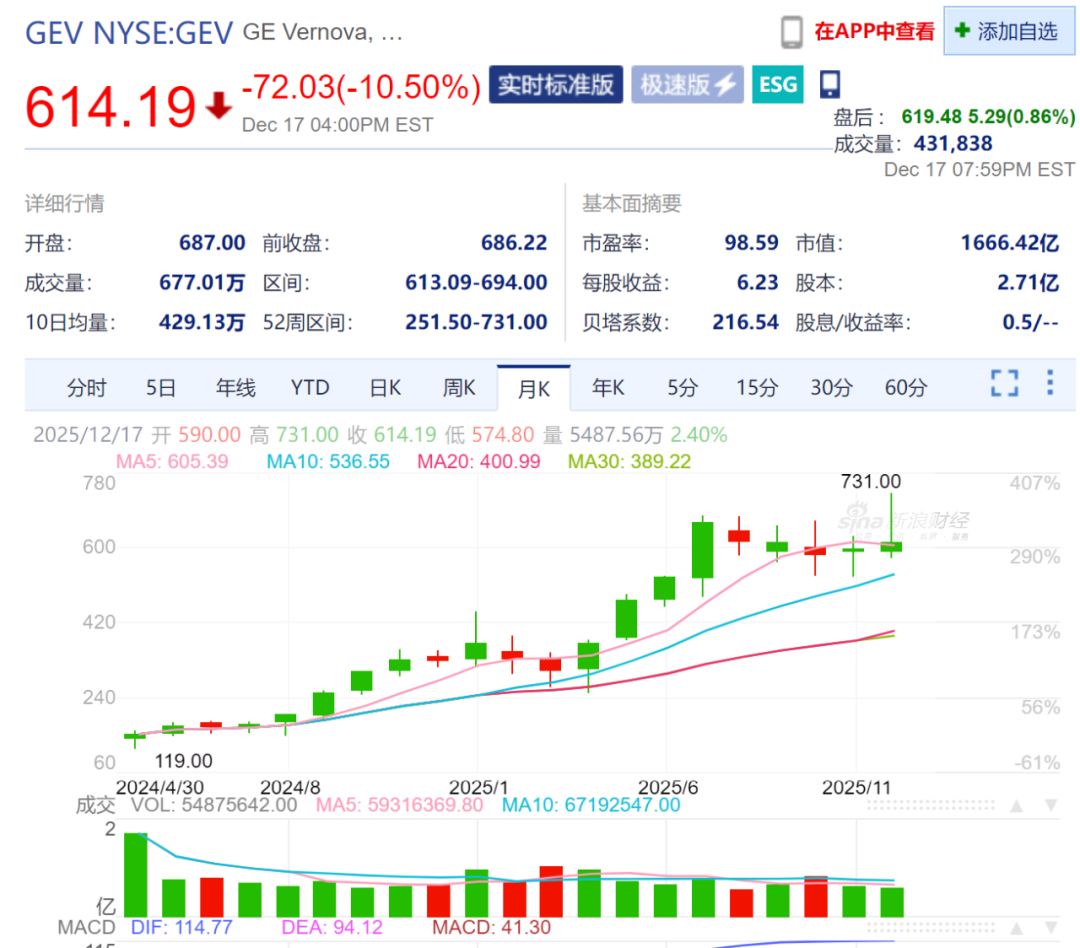1080x948 pixels.
Task: Select the 5分 chart tab
Action: tap(682, 388)
